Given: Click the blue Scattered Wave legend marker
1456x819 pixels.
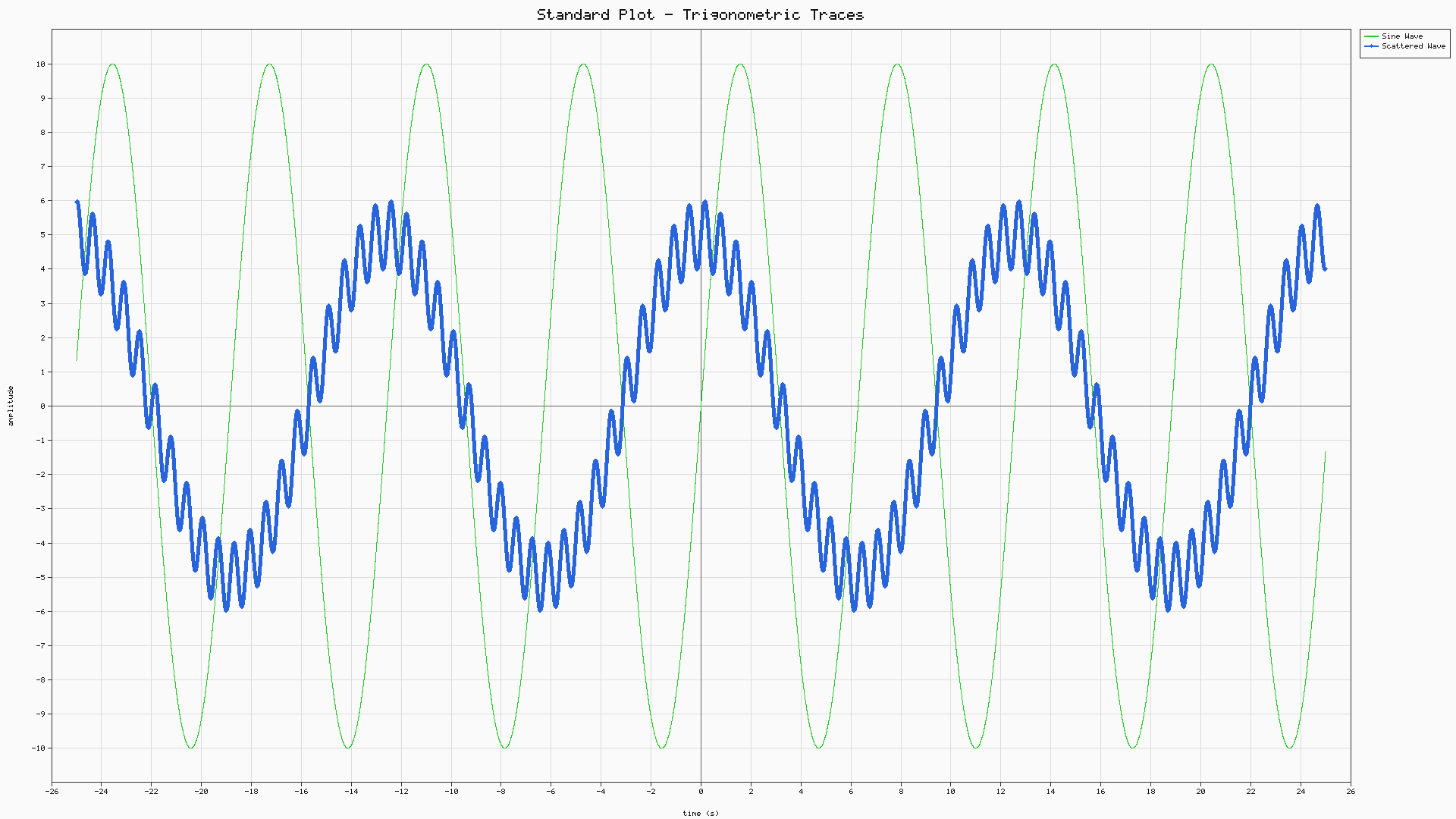Looking at the screenshot, I should point(1371,46).
